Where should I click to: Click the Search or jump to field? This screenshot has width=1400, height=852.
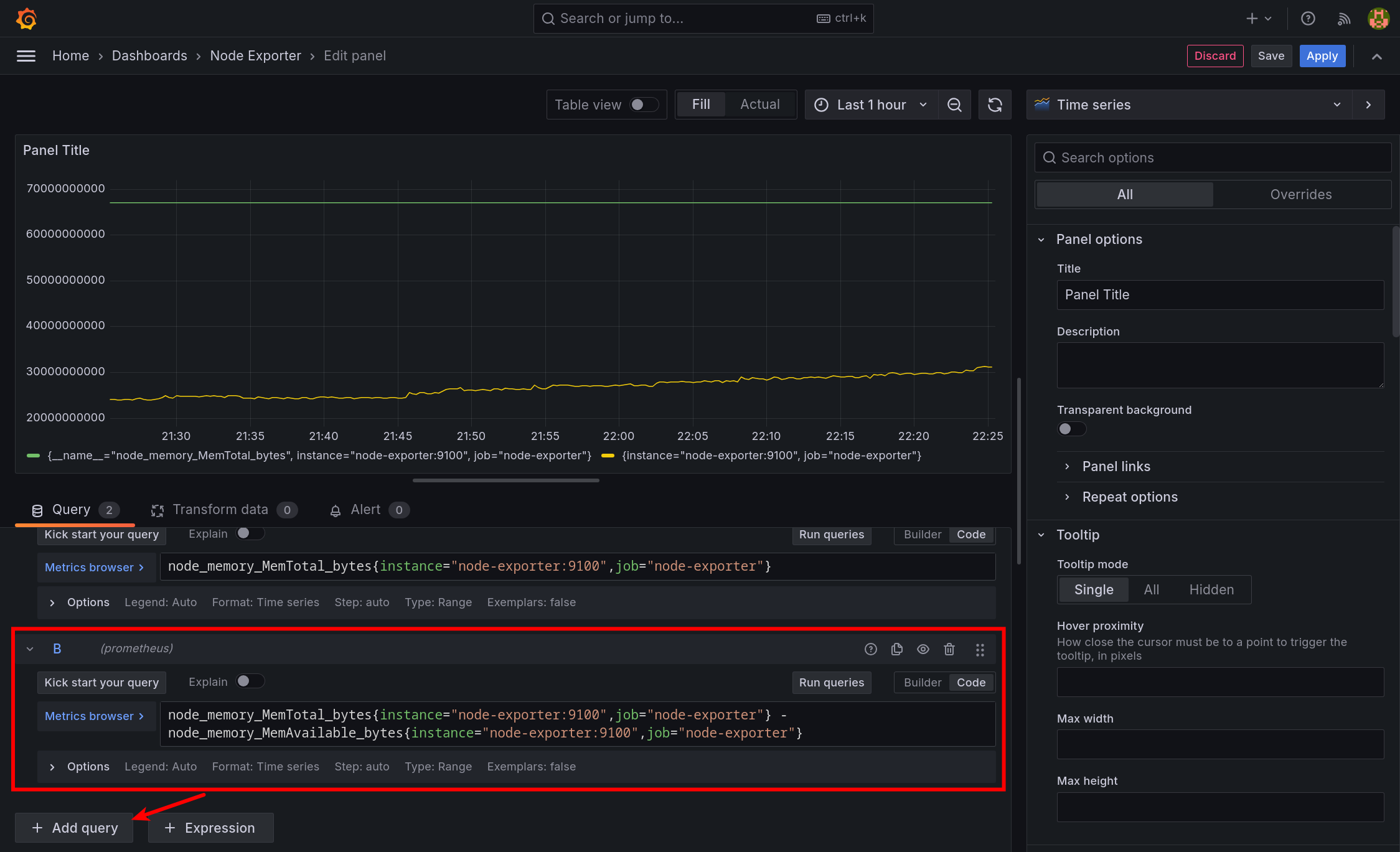(703, 19)
